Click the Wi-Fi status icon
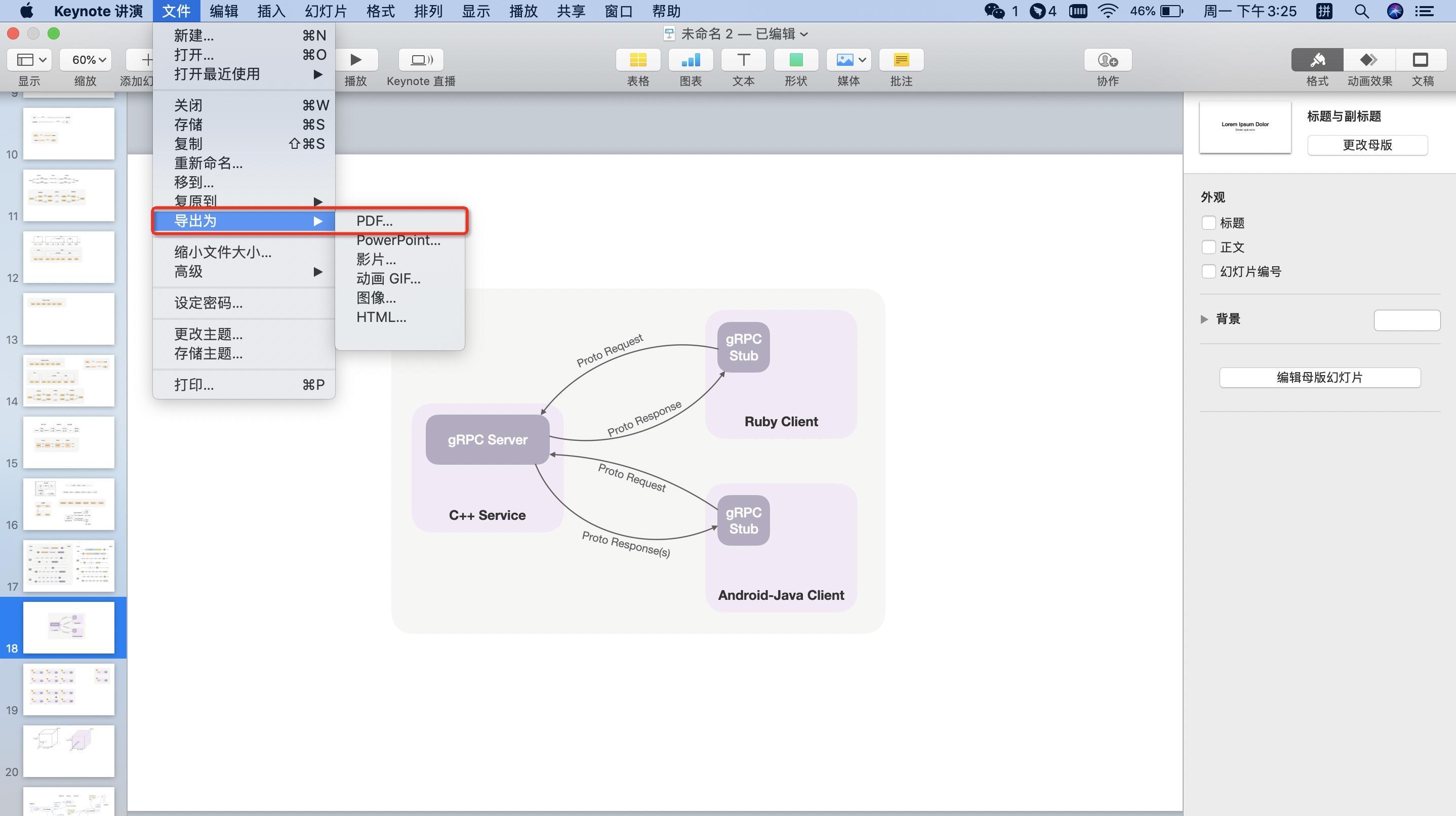The width and height of the screenshot is (1456, 816). 1108,11
